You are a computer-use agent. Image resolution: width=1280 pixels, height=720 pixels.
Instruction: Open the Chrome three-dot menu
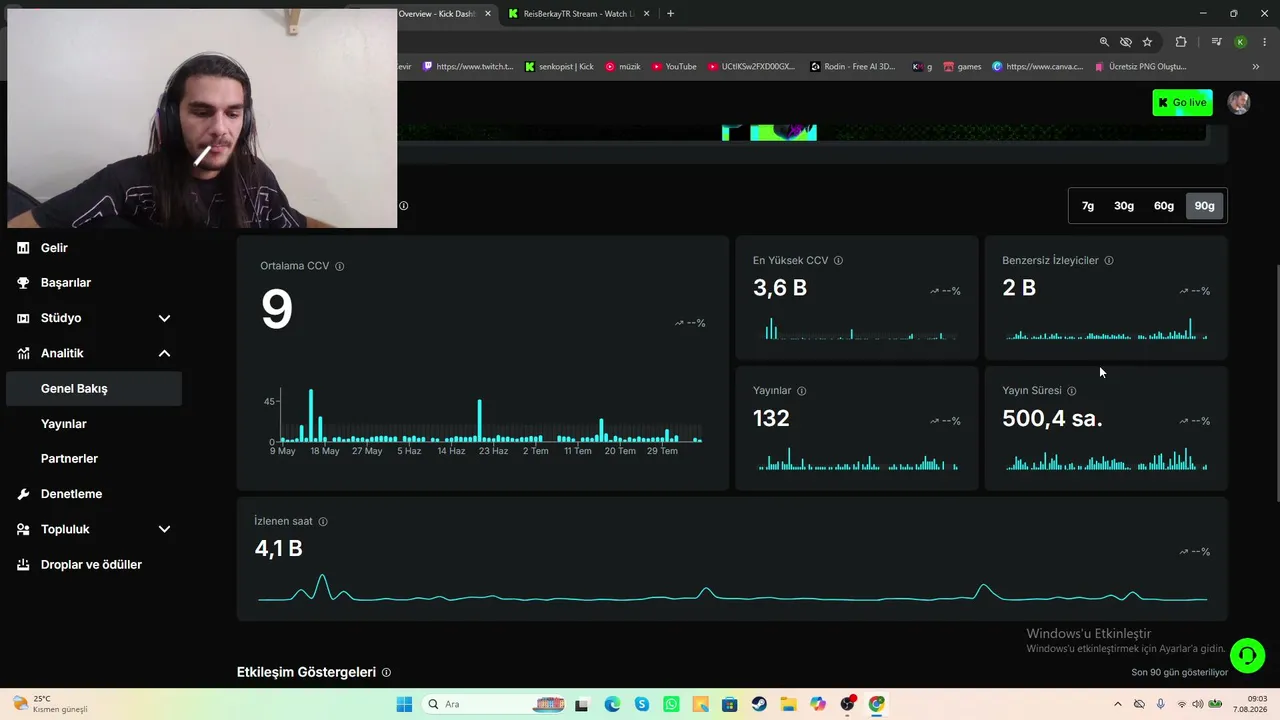point(1264,42)
